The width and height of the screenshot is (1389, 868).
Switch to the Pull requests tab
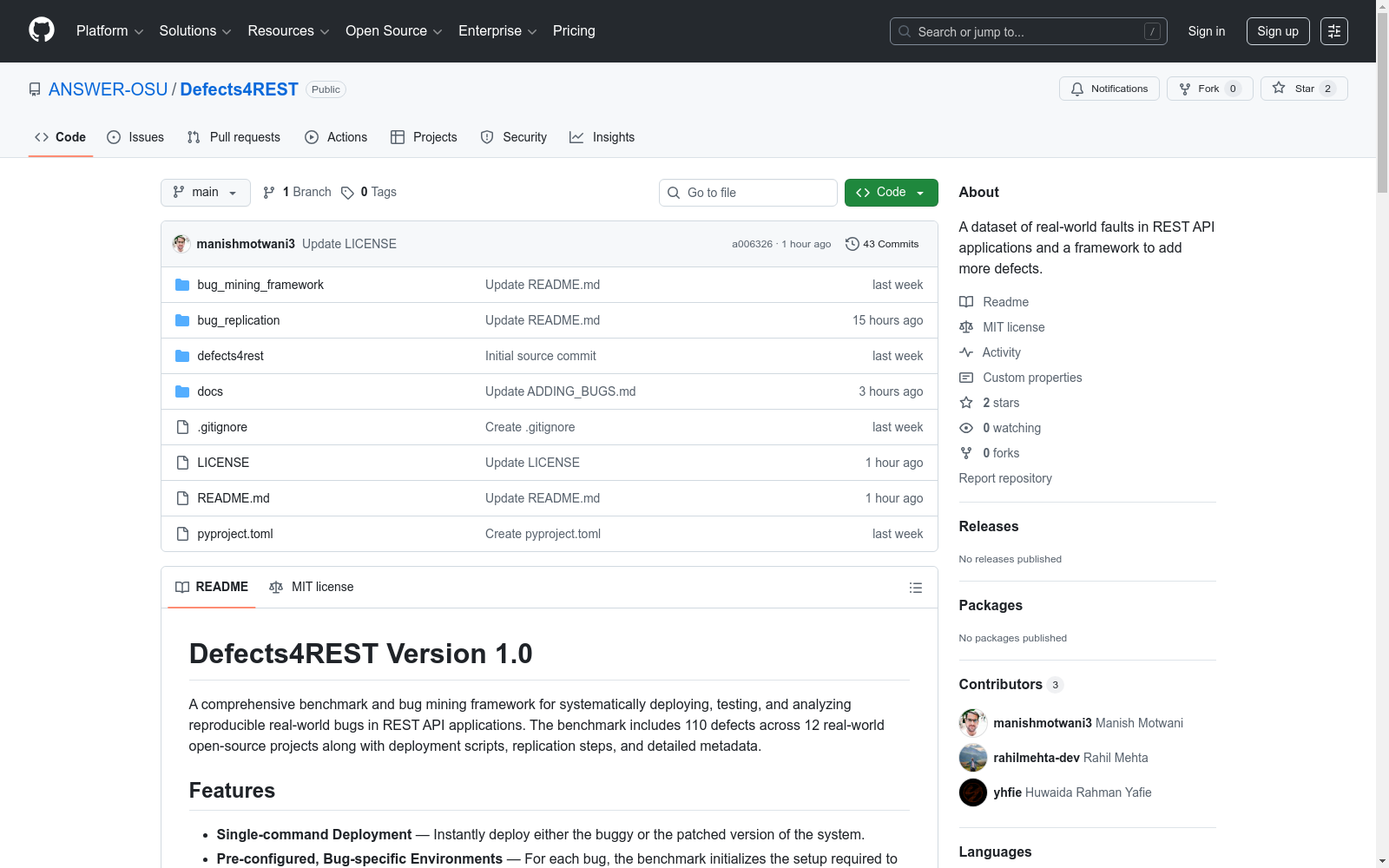[234, 137]
